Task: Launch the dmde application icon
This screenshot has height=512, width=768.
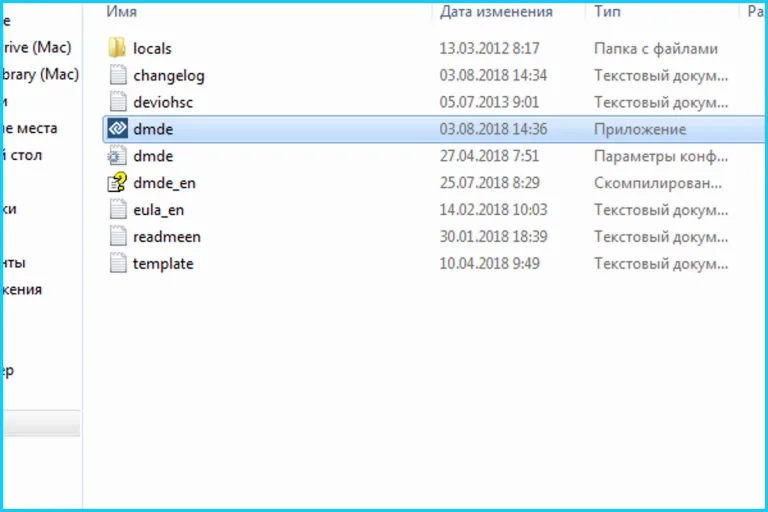Action: pyautogui.click(x=118, y=129)
